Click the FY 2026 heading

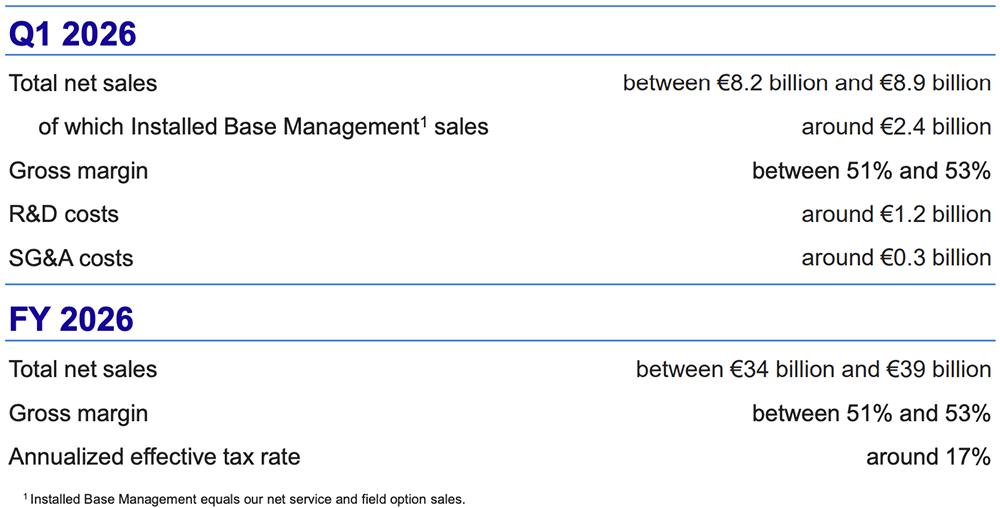click(71, 319)
